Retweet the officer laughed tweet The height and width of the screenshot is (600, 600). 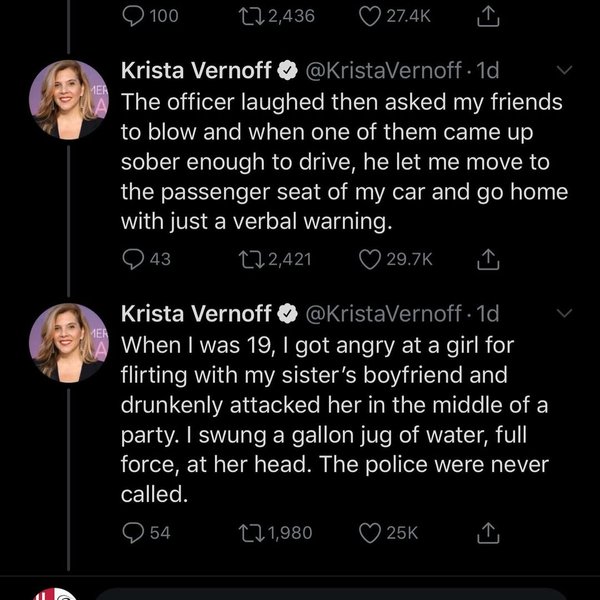[250, 260]
